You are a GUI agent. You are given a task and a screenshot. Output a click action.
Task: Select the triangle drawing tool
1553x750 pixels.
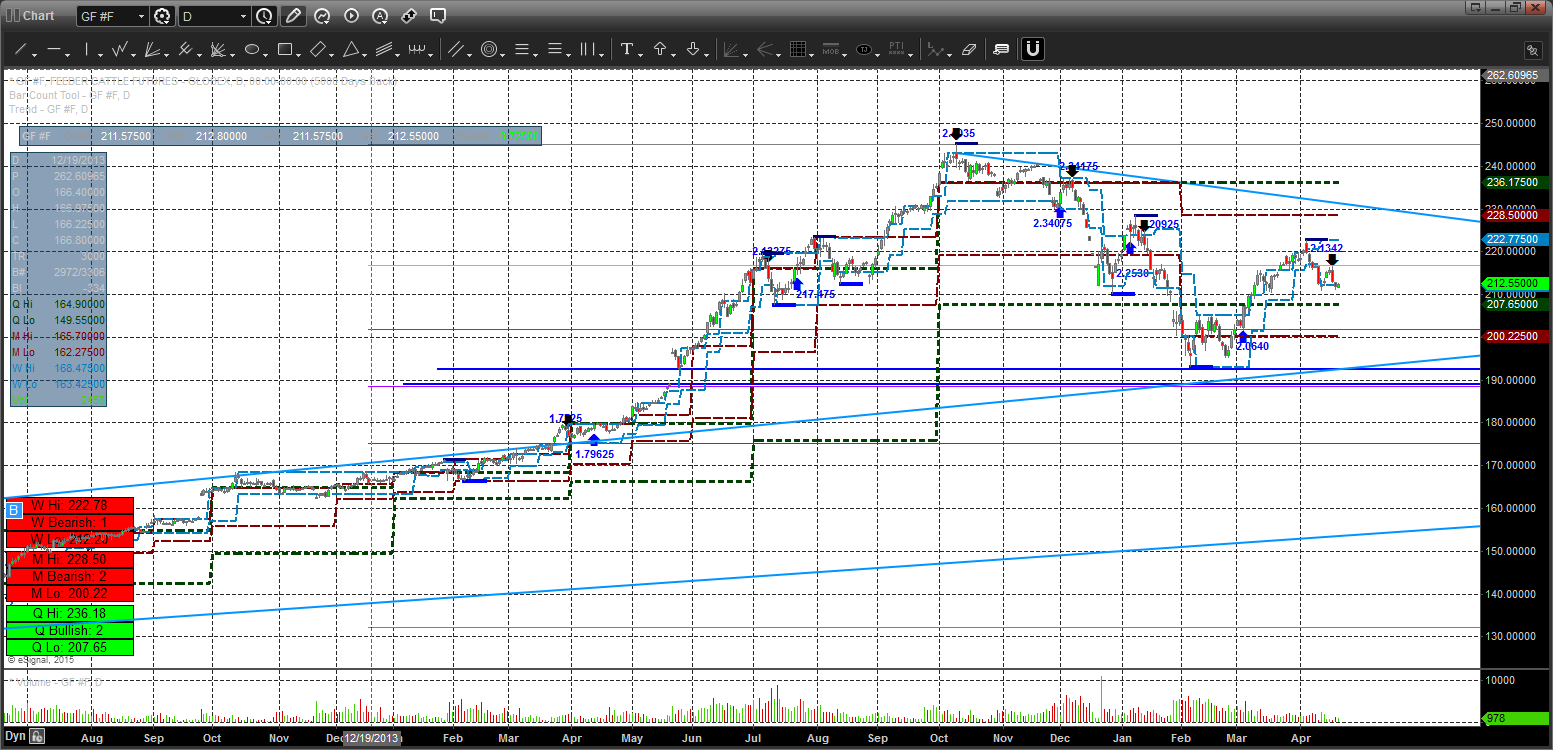click(351, 49)
